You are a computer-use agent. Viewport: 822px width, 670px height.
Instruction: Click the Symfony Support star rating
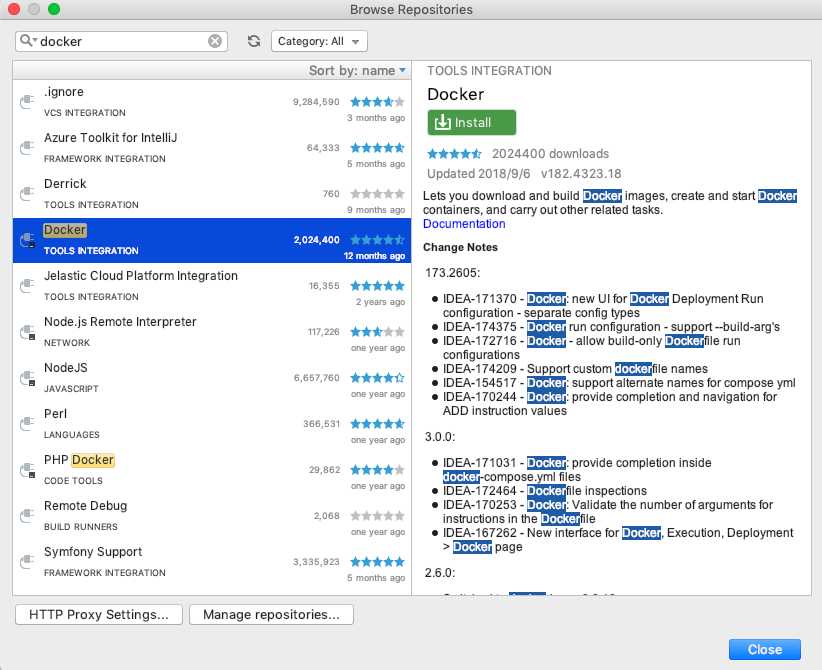pyautogui.click(x=377, y=562)
